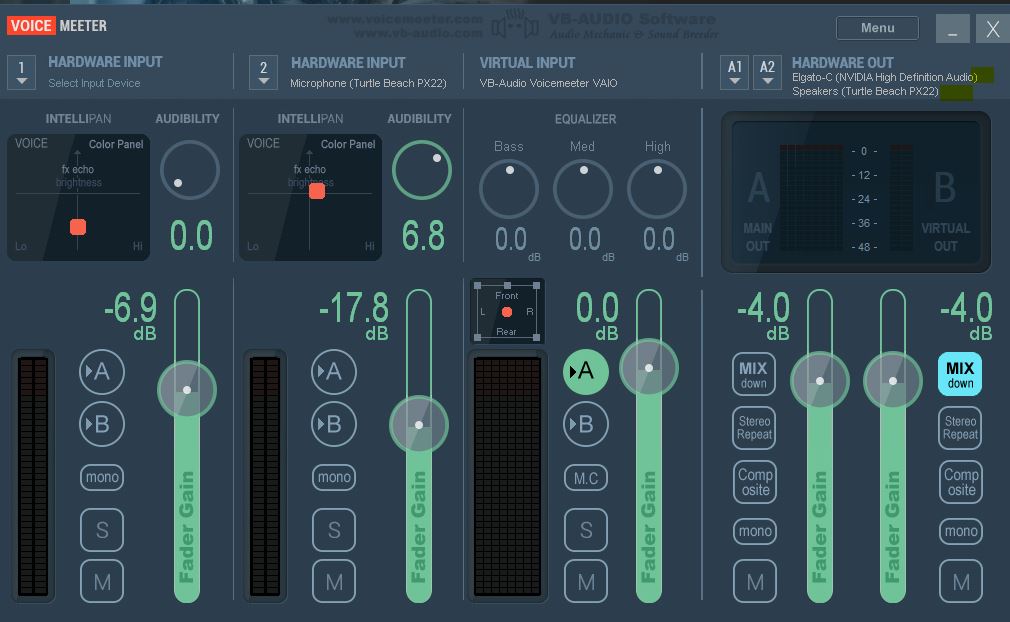
Task: Click the virtual out B fader knob
Action: click(893, 381)
